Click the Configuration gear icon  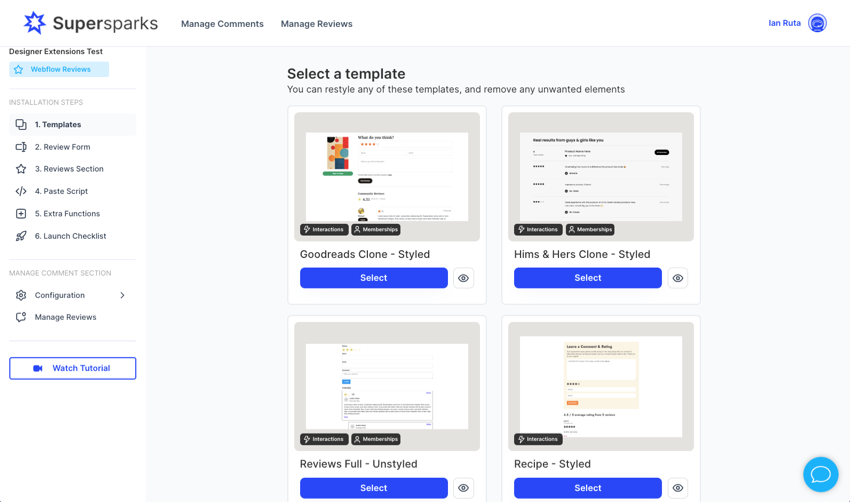click(21, 295)
